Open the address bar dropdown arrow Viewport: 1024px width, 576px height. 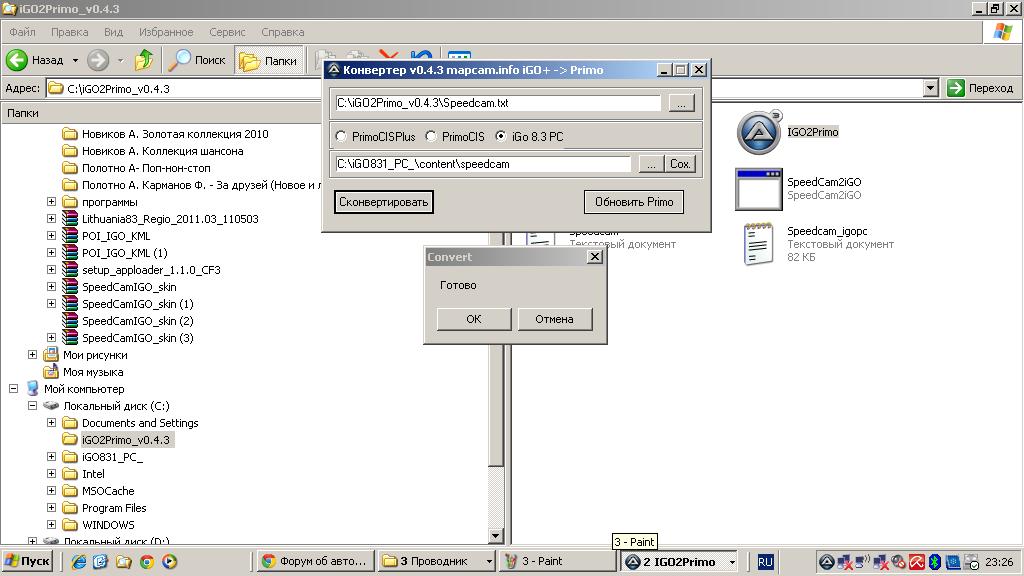(x=931, y=88)
